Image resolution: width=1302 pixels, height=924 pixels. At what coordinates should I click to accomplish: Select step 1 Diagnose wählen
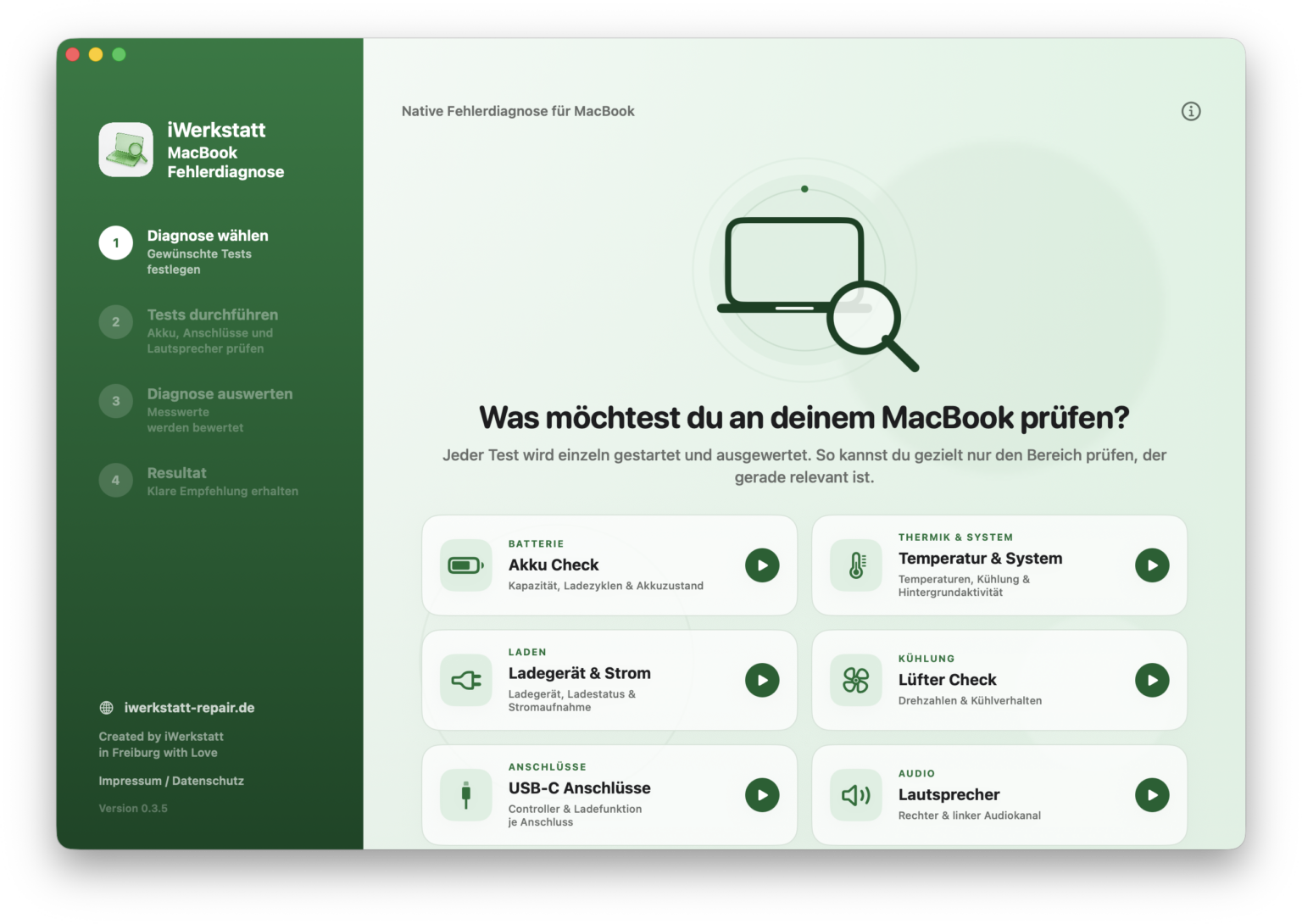click(x=199, y=251)
